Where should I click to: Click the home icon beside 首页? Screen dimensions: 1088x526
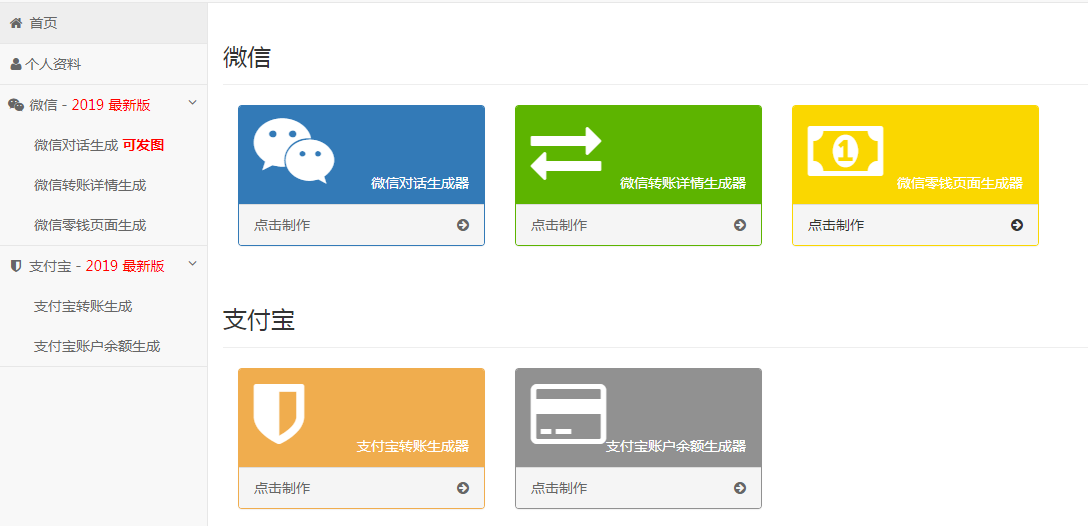15,23
